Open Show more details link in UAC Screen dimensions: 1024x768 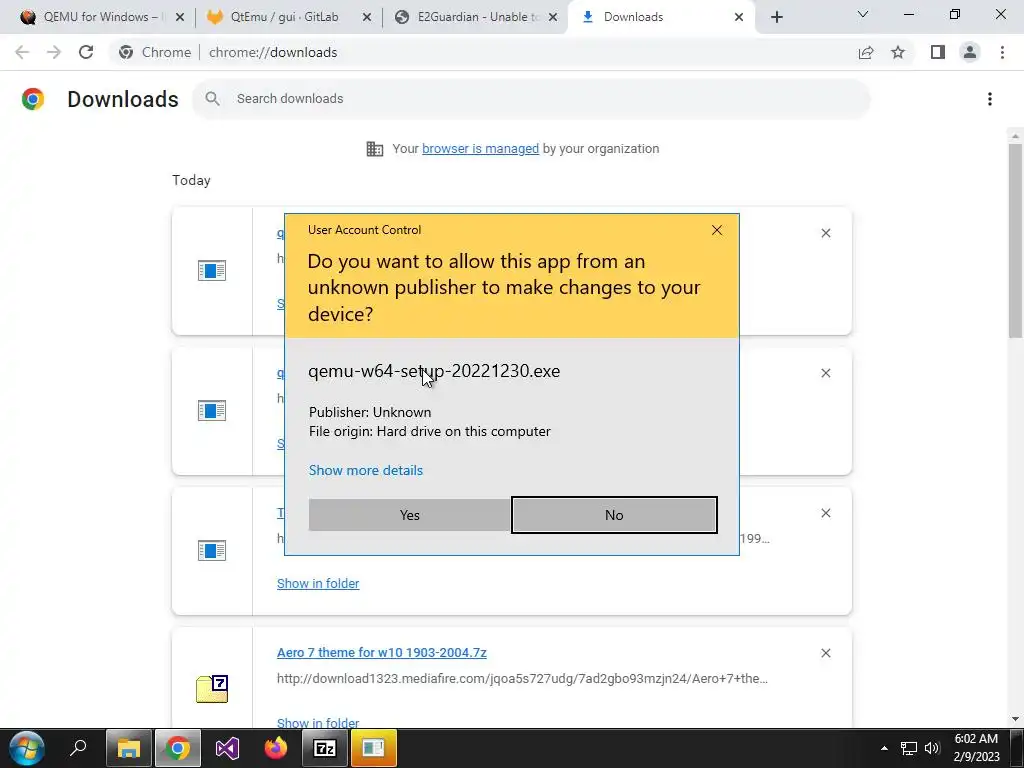366,470
